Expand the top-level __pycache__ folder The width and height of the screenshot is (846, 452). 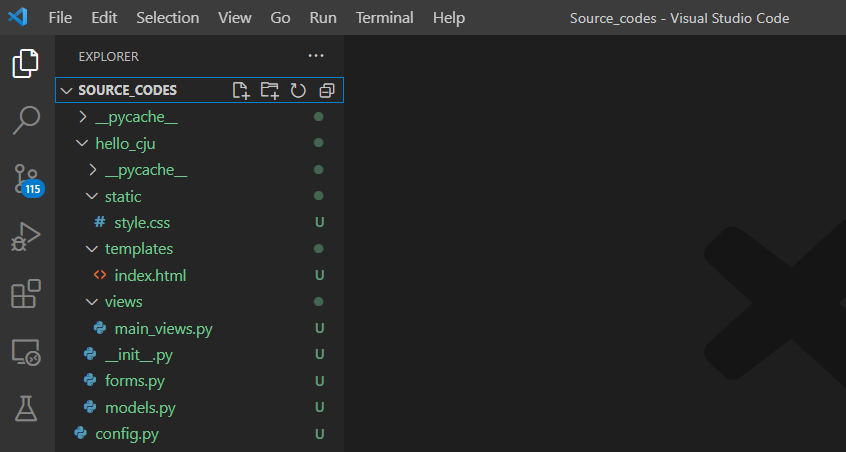pyautogui.click(x=83, y=117)
